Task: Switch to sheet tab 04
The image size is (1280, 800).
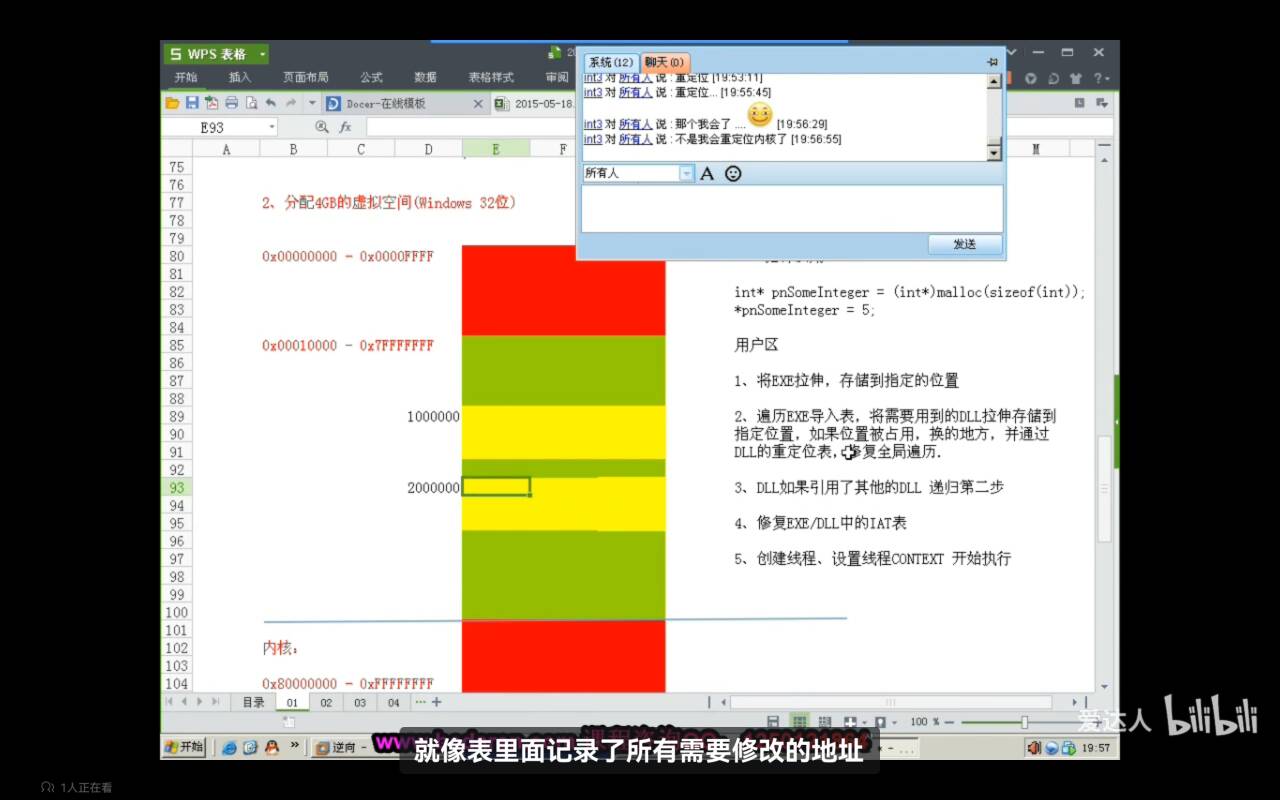Action: (394, 703)
